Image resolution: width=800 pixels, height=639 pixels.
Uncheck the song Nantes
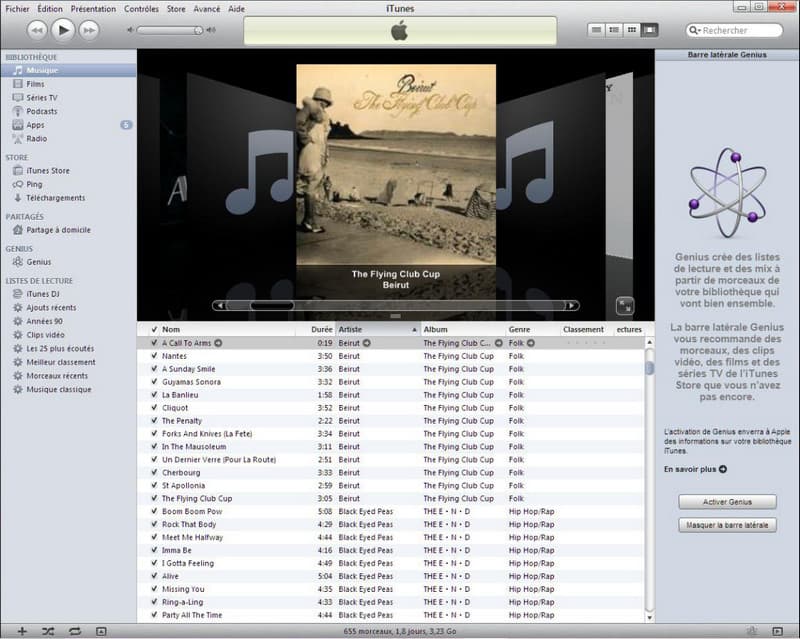tap(153, 356)
